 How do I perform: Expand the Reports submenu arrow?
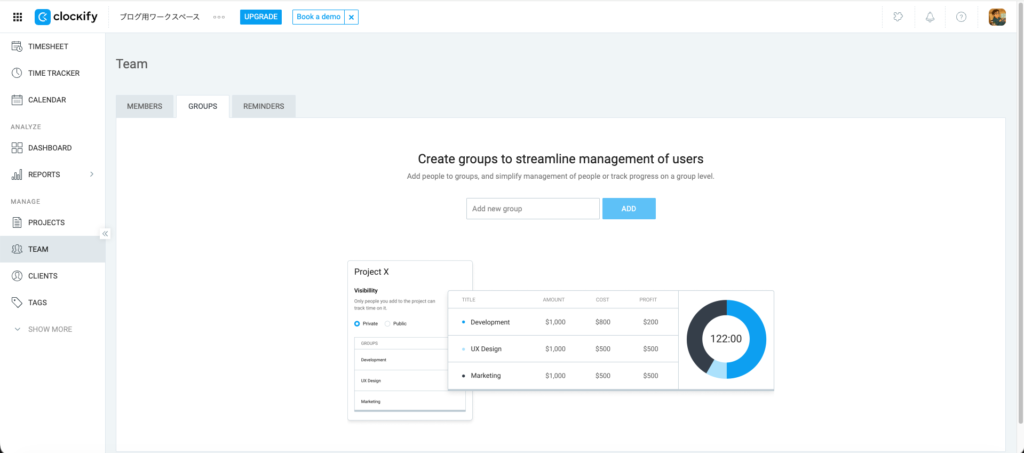[x=92, y=175]
